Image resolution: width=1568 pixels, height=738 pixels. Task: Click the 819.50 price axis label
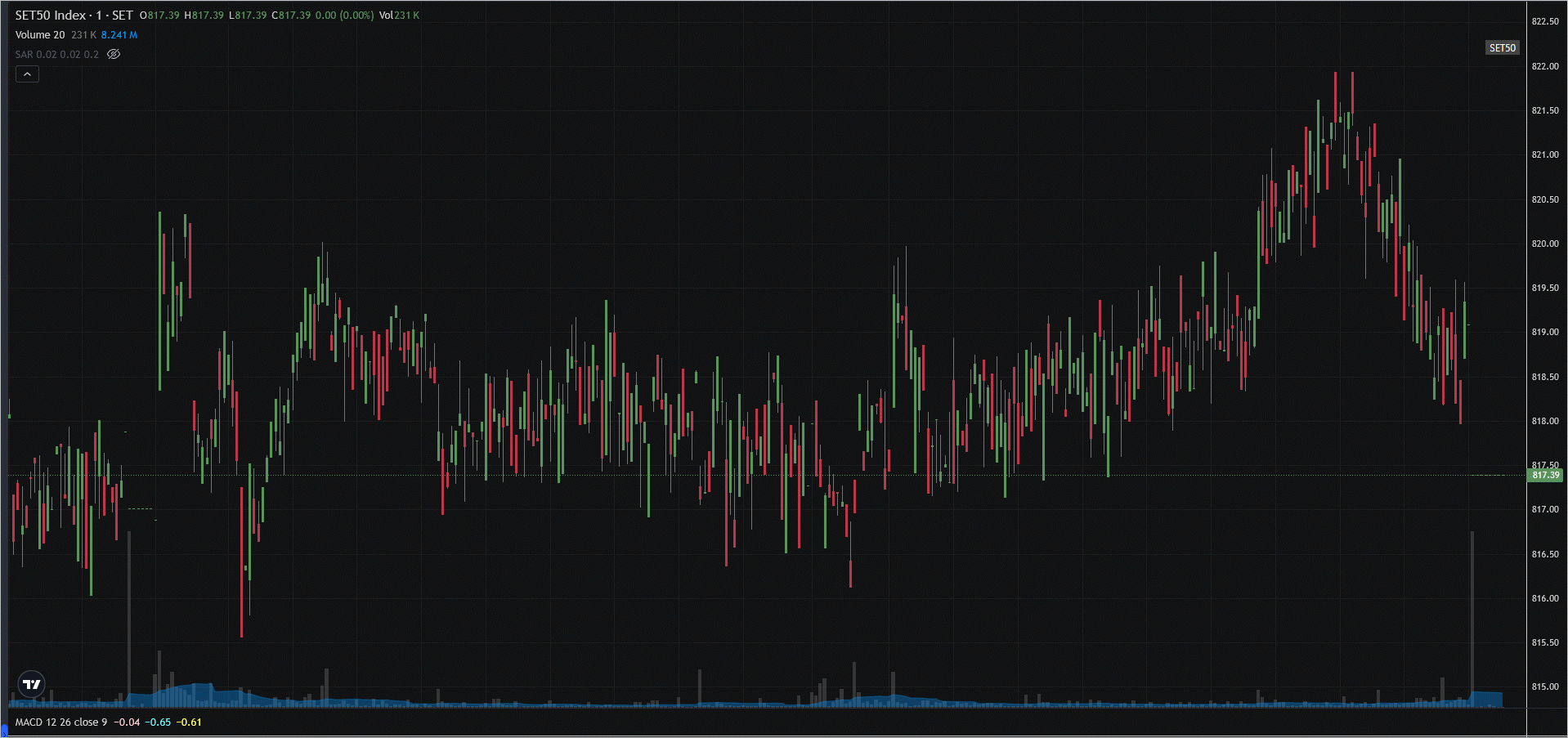click(x=1545, y=288)
